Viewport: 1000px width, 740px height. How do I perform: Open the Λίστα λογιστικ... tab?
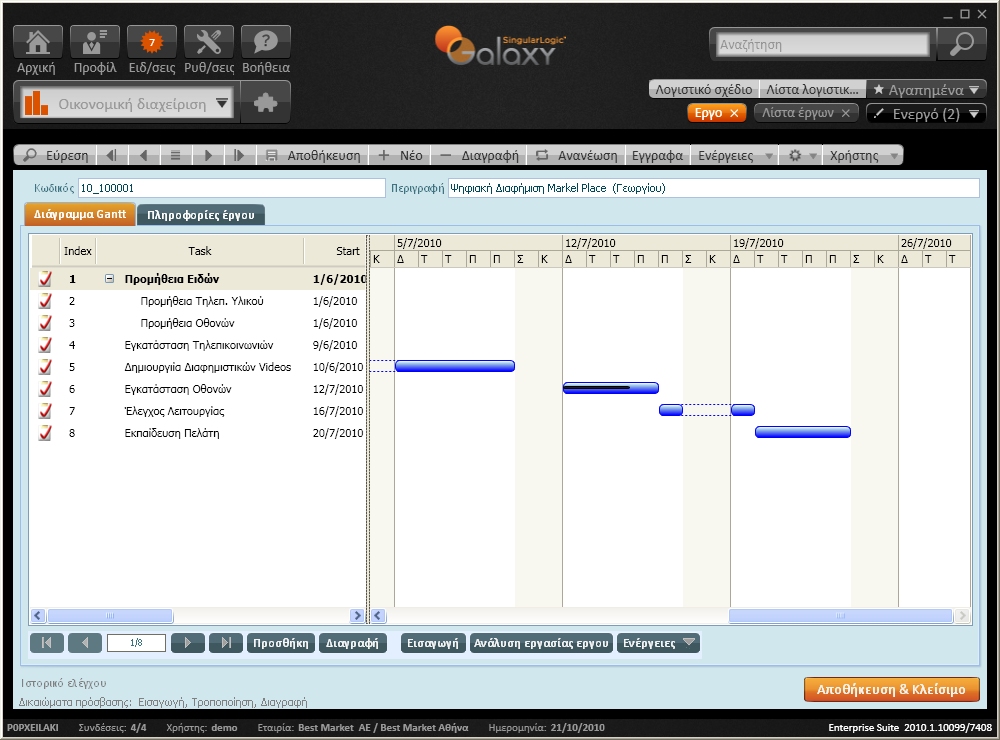(812, 89)
